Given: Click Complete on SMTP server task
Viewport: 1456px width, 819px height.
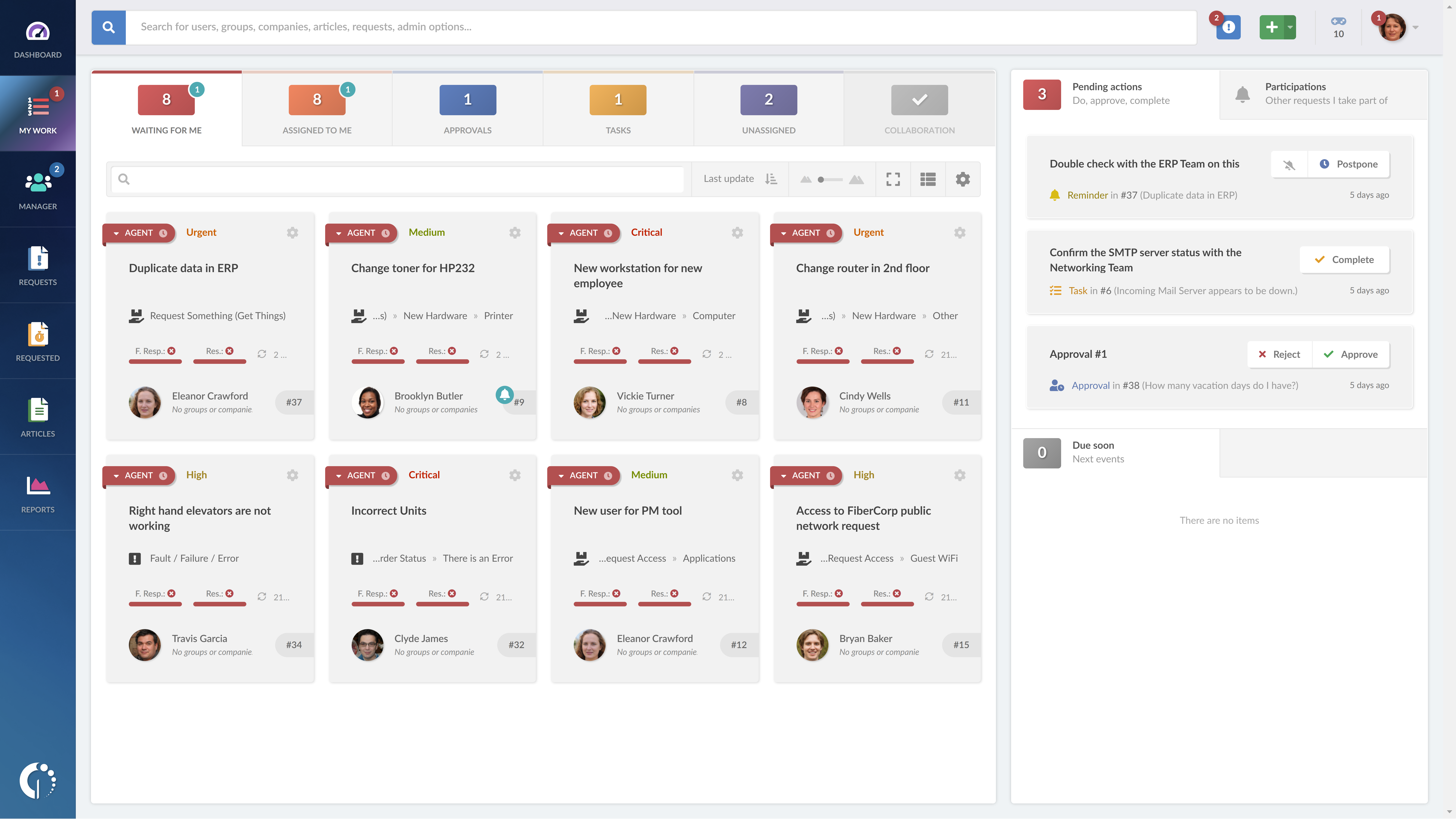Looking at the screenshot, I should [1344, 259].
